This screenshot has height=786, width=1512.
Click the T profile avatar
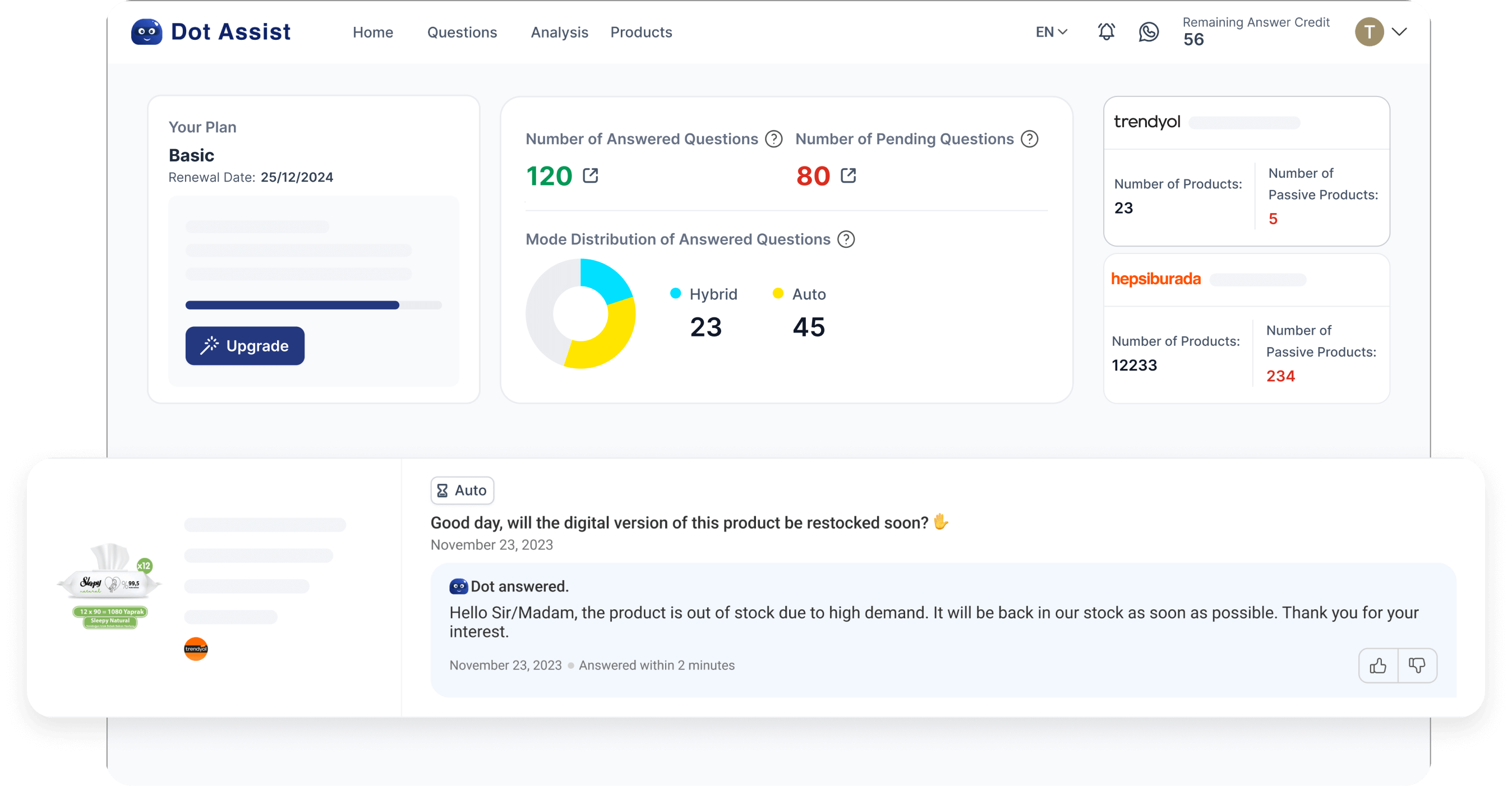1369,31
